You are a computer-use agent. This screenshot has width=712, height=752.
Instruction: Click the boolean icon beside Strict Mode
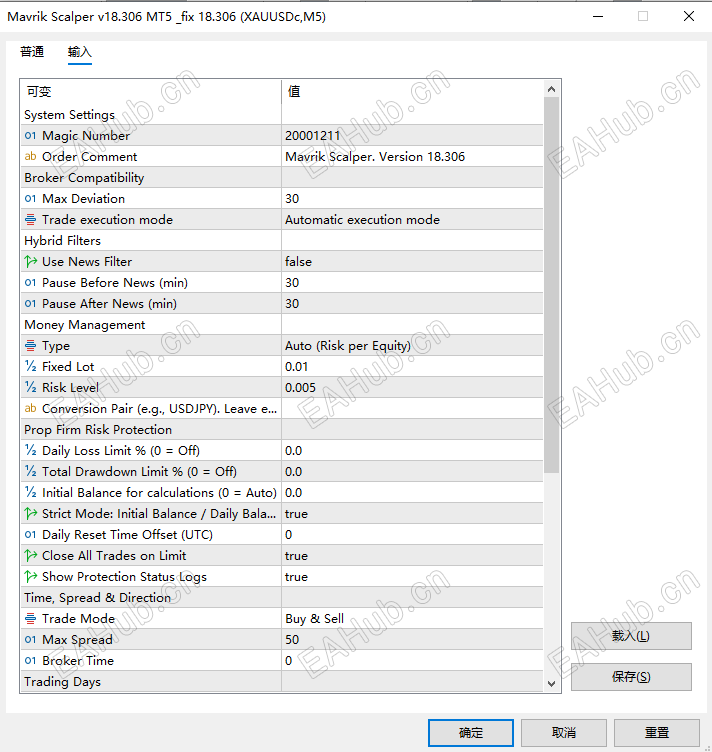(x=30, y=514)
